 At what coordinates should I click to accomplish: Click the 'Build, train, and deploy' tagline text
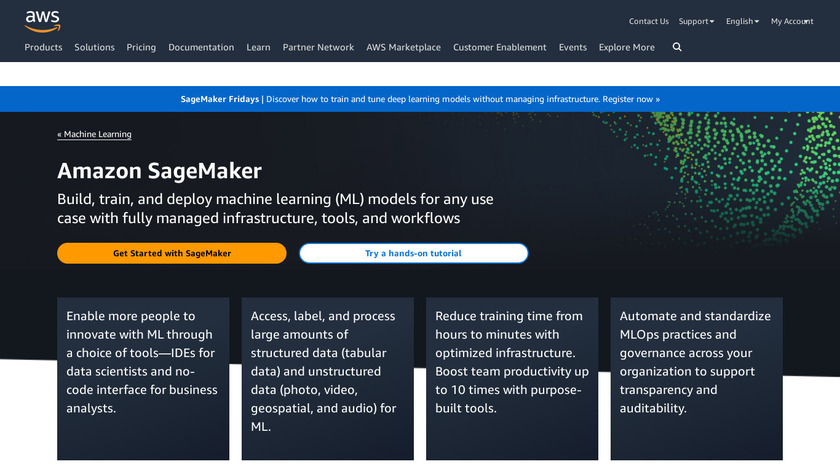(x=275, y=208)
